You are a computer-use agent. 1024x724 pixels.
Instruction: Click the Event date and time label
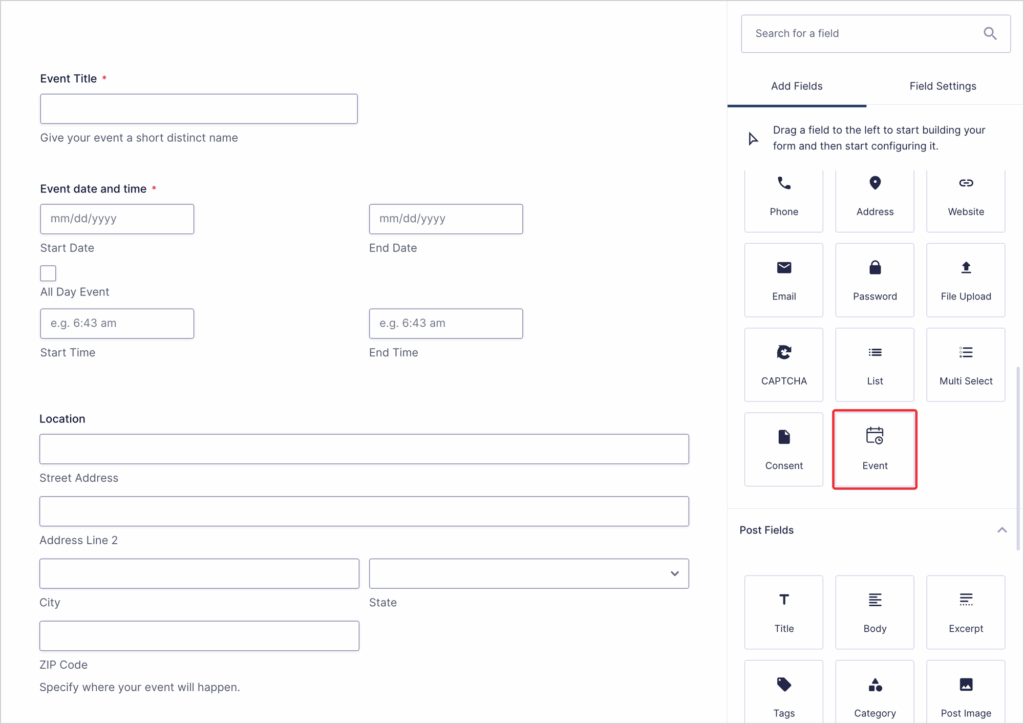pyautogui.click(x=93, y=189)
